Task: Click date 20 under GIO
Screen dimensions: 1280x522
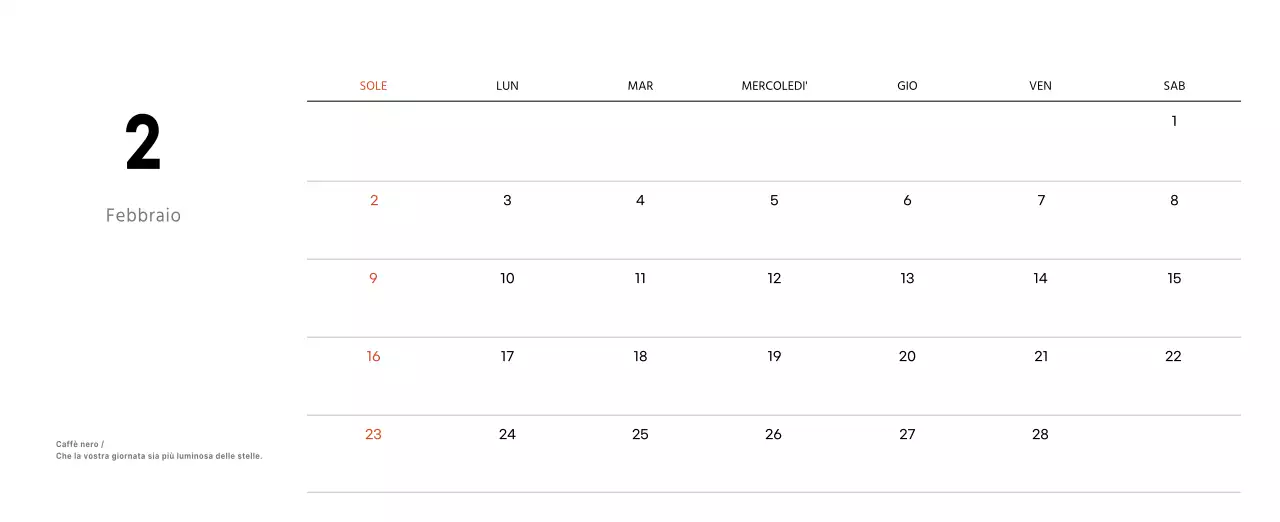Action: [907, 356]
